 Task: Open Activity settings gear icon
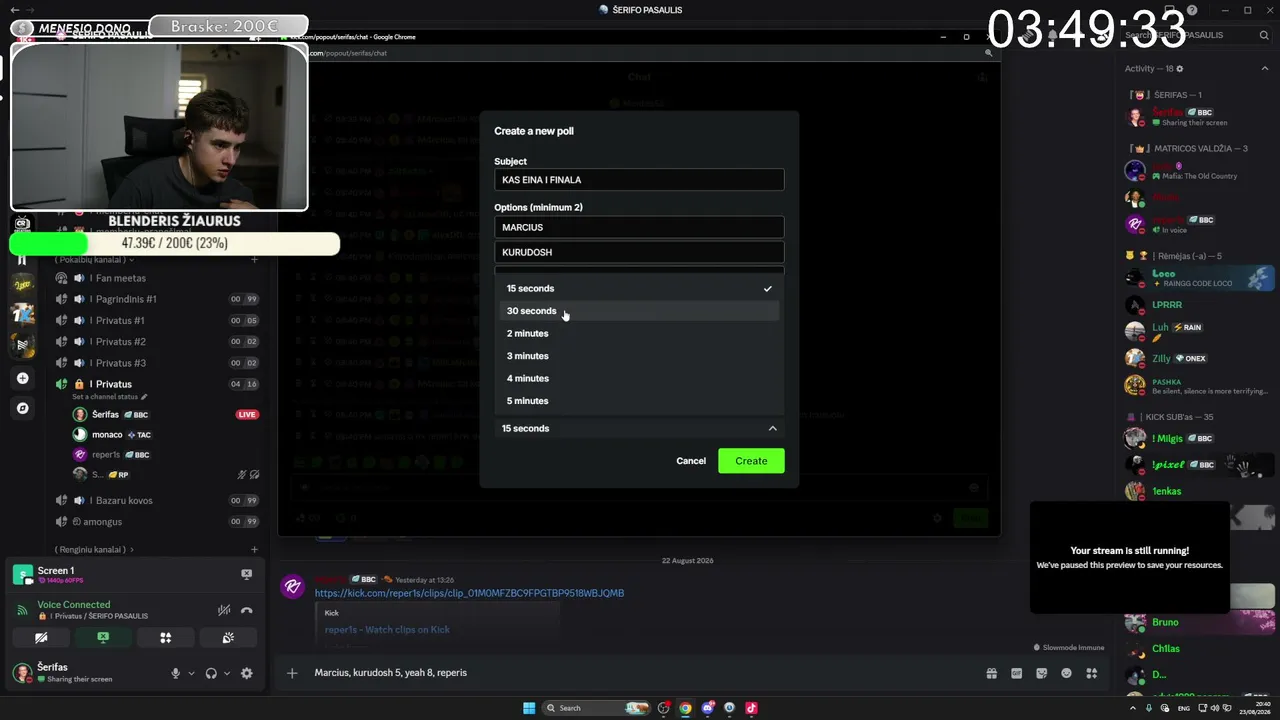(1180, 69)
